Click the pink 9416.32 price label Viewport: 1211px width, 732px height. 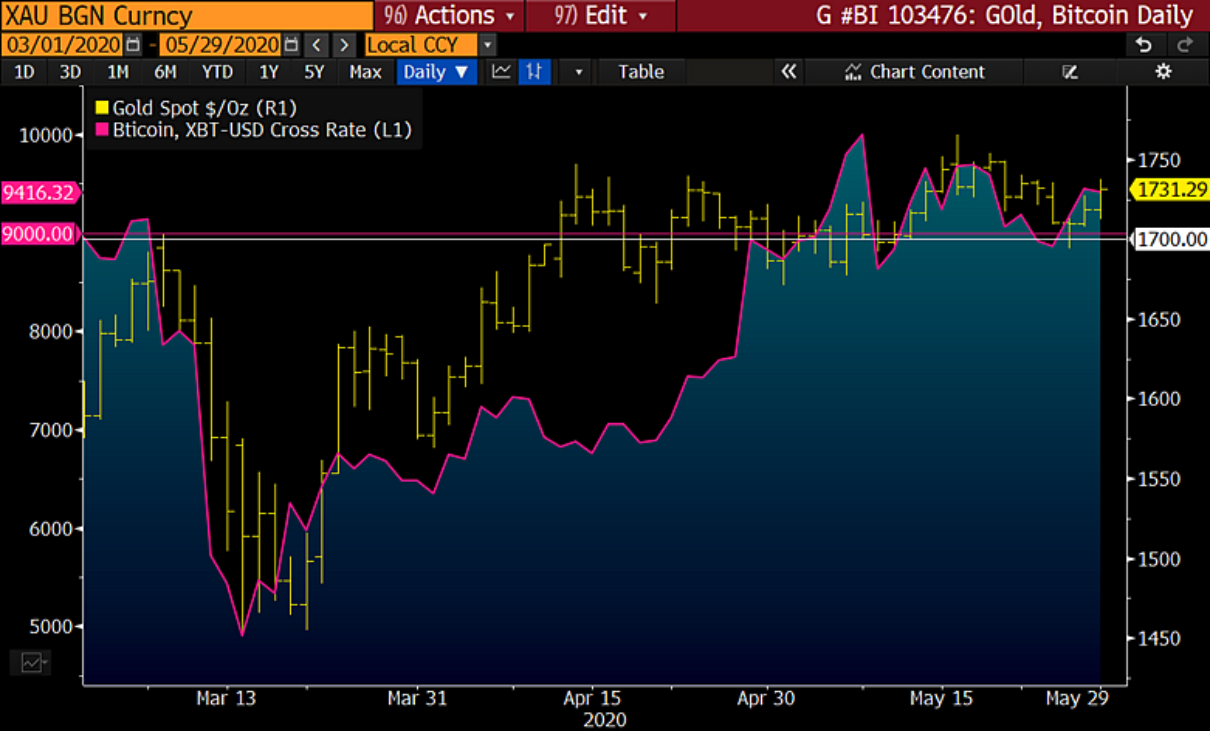[39, 193]
